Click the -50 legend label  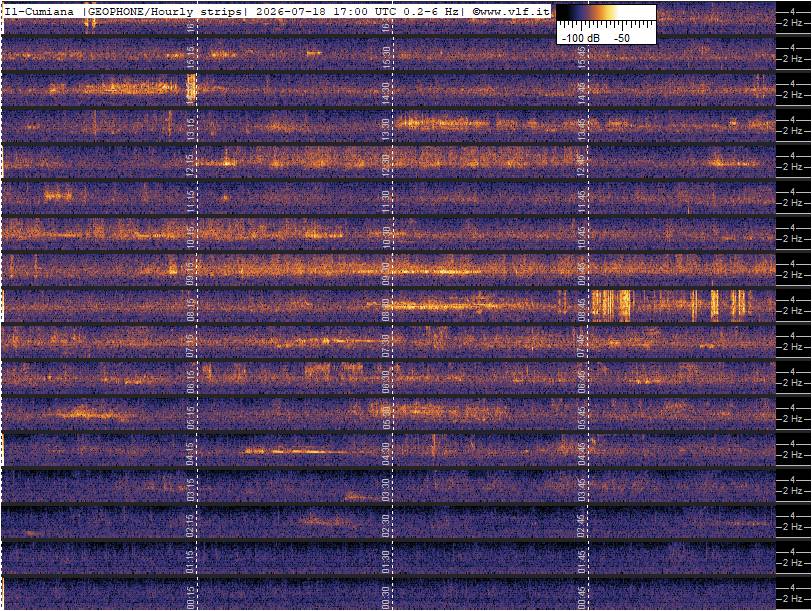[622, 38]
